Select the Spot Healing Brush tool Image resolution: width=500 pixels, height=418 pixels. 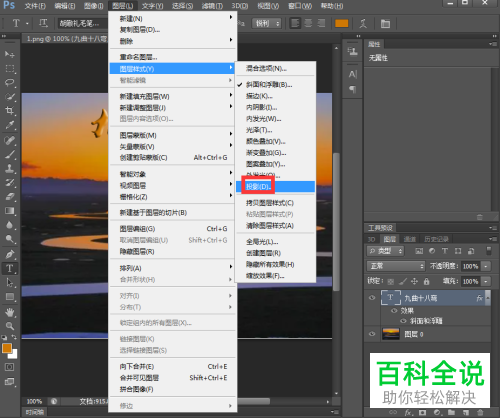10,140
